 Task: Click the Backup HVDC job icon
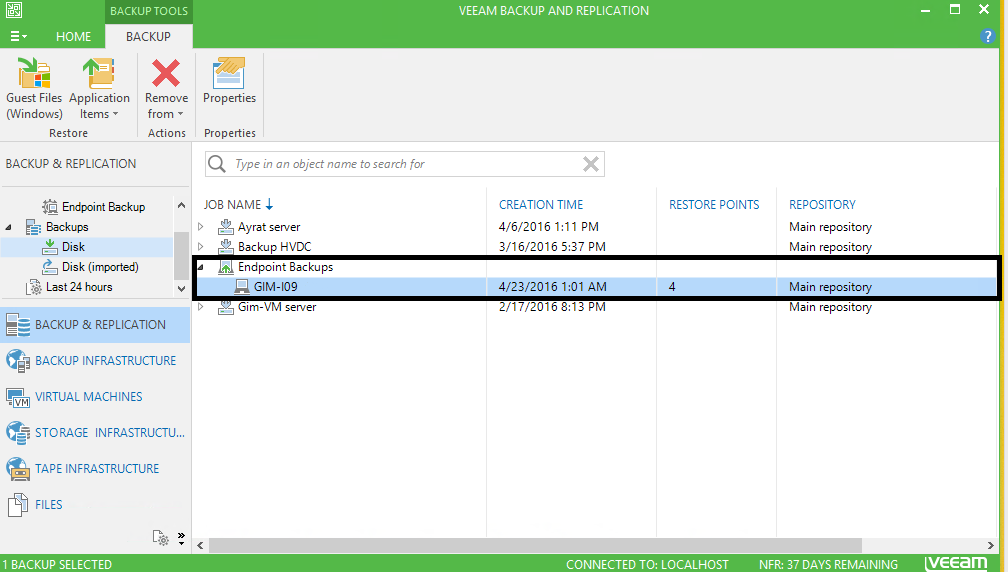[x=226, y=247]
